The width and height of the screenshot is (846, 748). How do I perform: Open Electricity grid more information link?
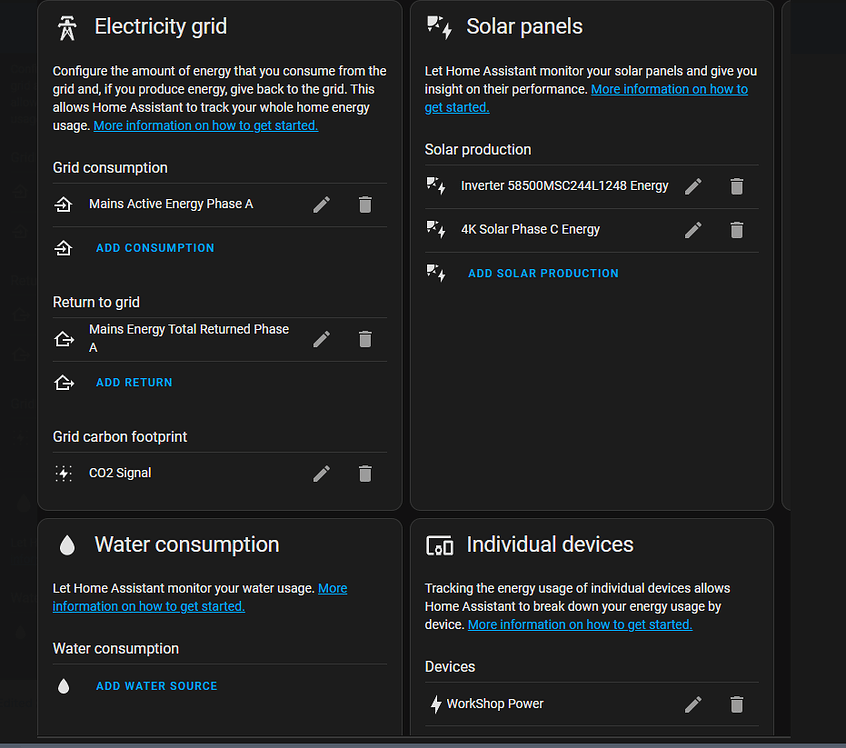[x=206, y=126]
